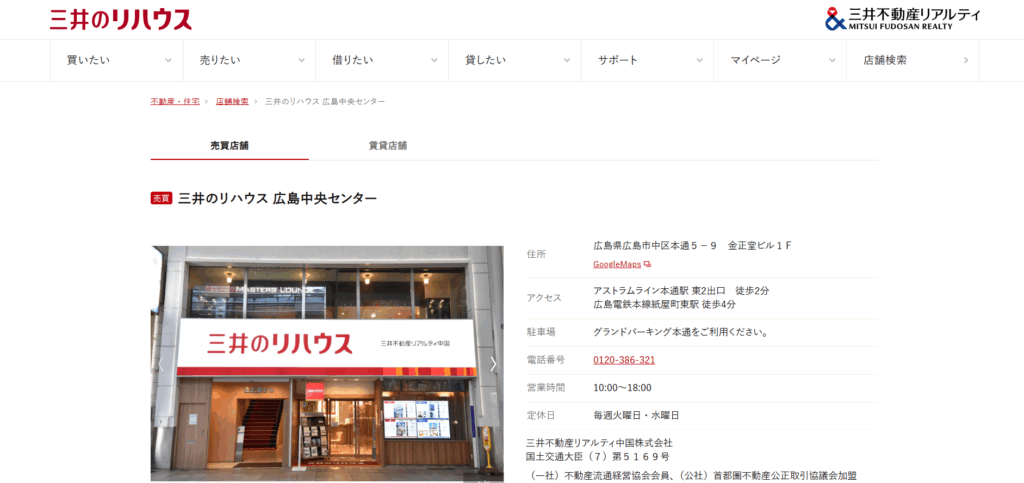Click the アストラムライン本通駅 access text
The height and width of the screenshot is (483, 1024).
[681, 290]
